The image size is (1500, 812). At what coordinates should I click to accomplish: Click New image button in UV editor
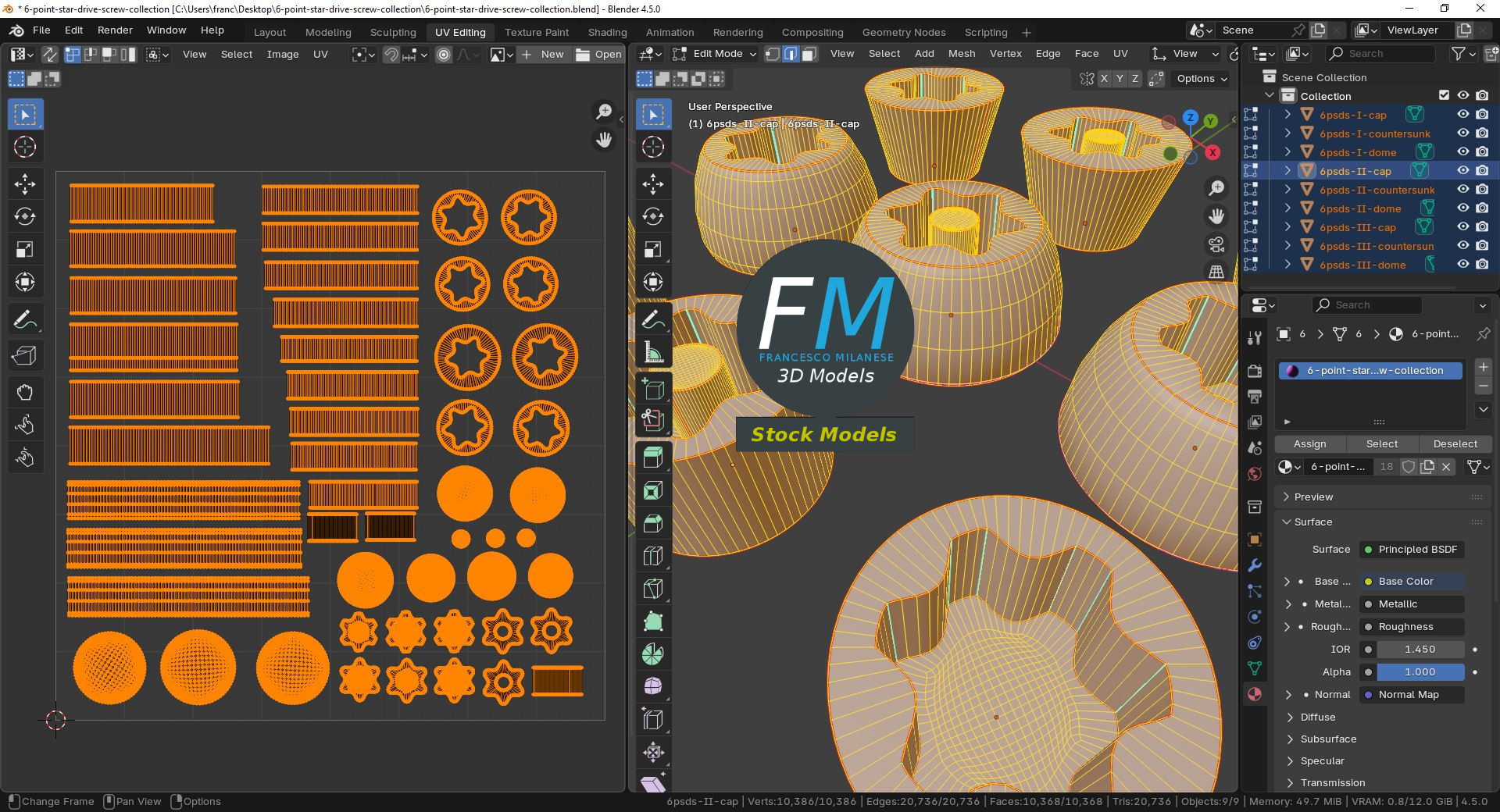[x=544, y=55]
